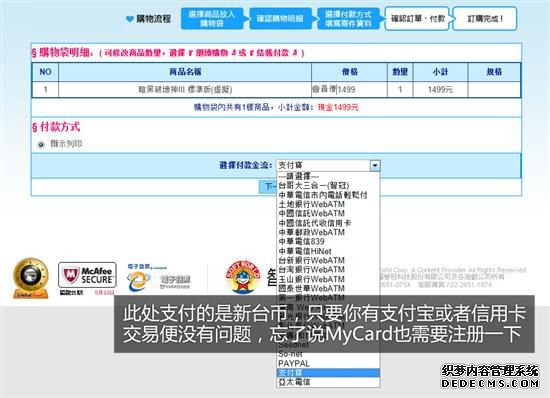Click the 下一步 button under dropdown

coord(268,187)
